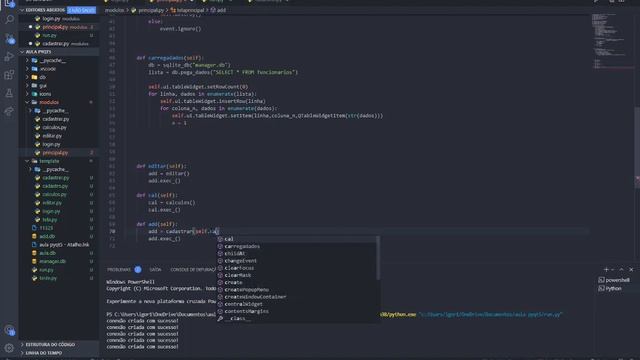
Task: Open the Accounts icon above the settings gear
Action: coord(9,330)
